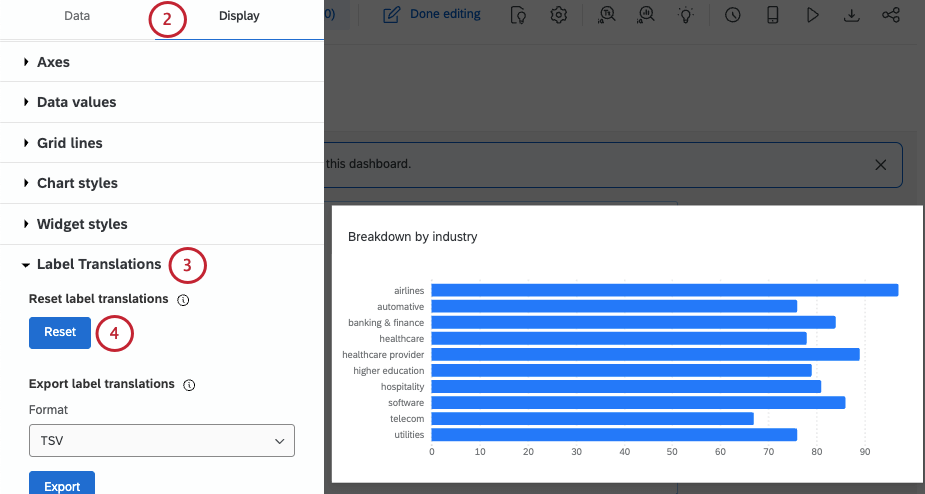The height and width of the screenshot is (494, 925).
Task: Expand the Chart styles section
Action: point(77,183)
